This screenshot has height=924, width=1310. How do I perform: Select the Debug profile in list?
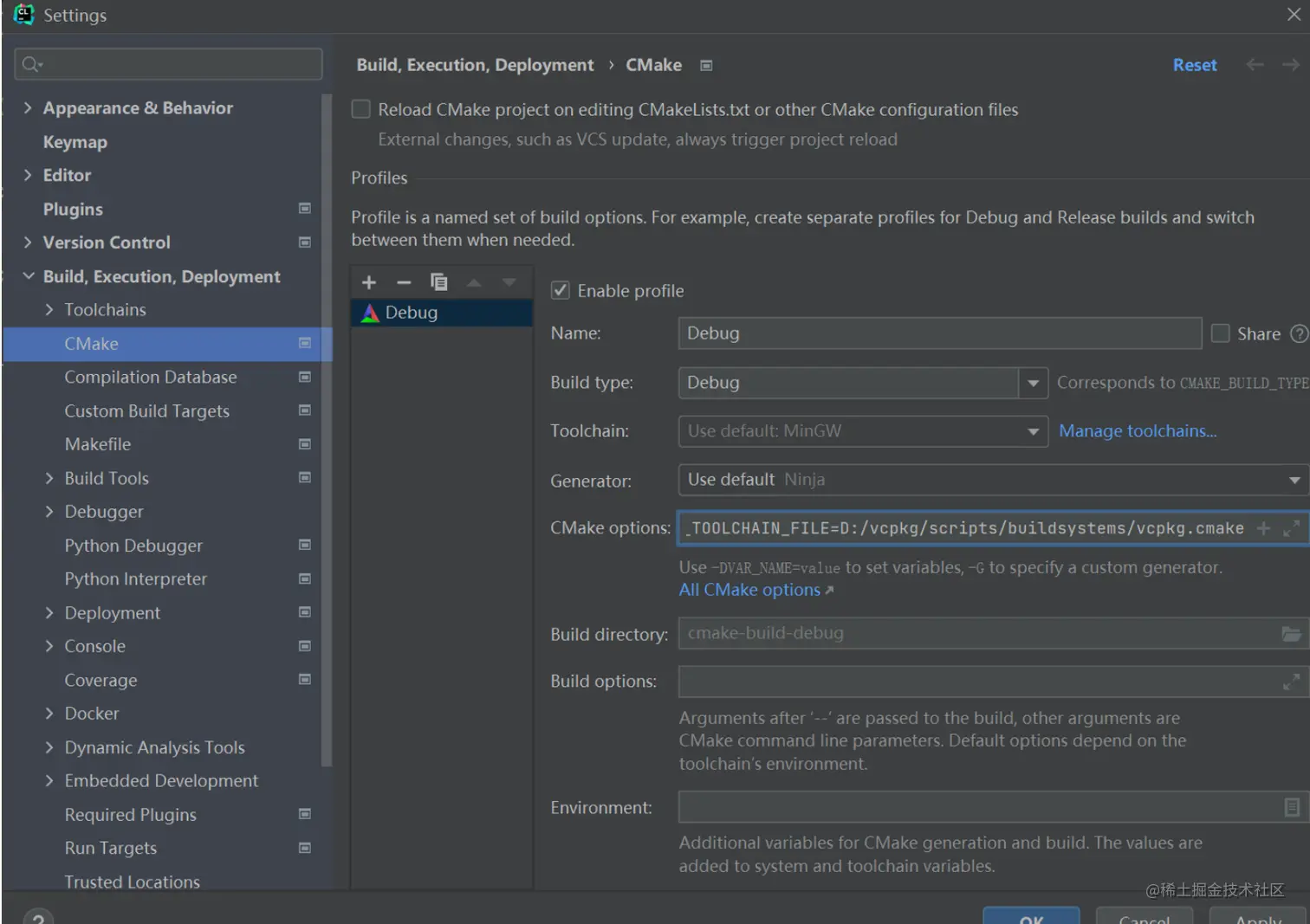point(442,313)
